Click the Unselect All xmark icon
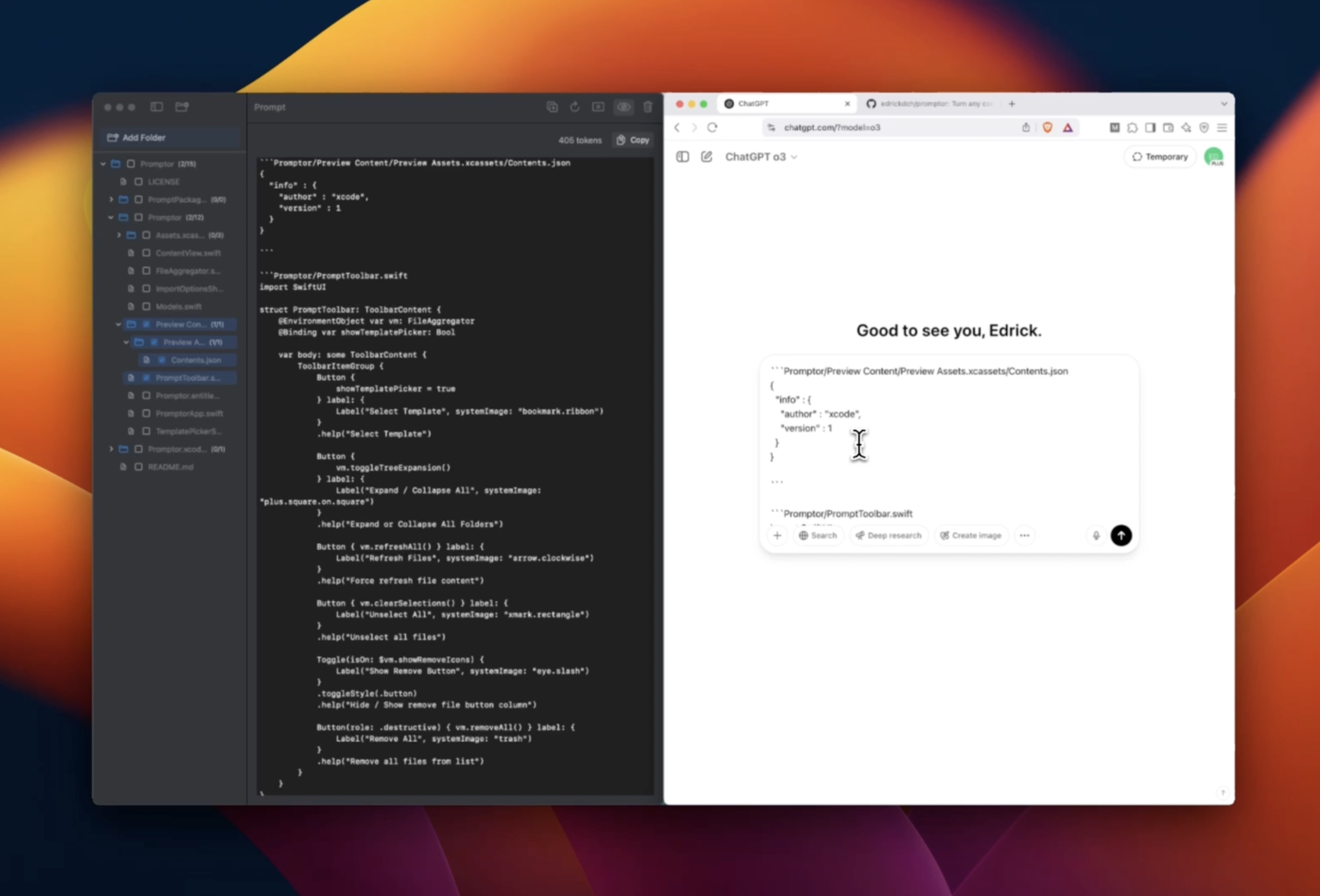The width and height of the screenshot is (1320, 896). click(598, 107)
